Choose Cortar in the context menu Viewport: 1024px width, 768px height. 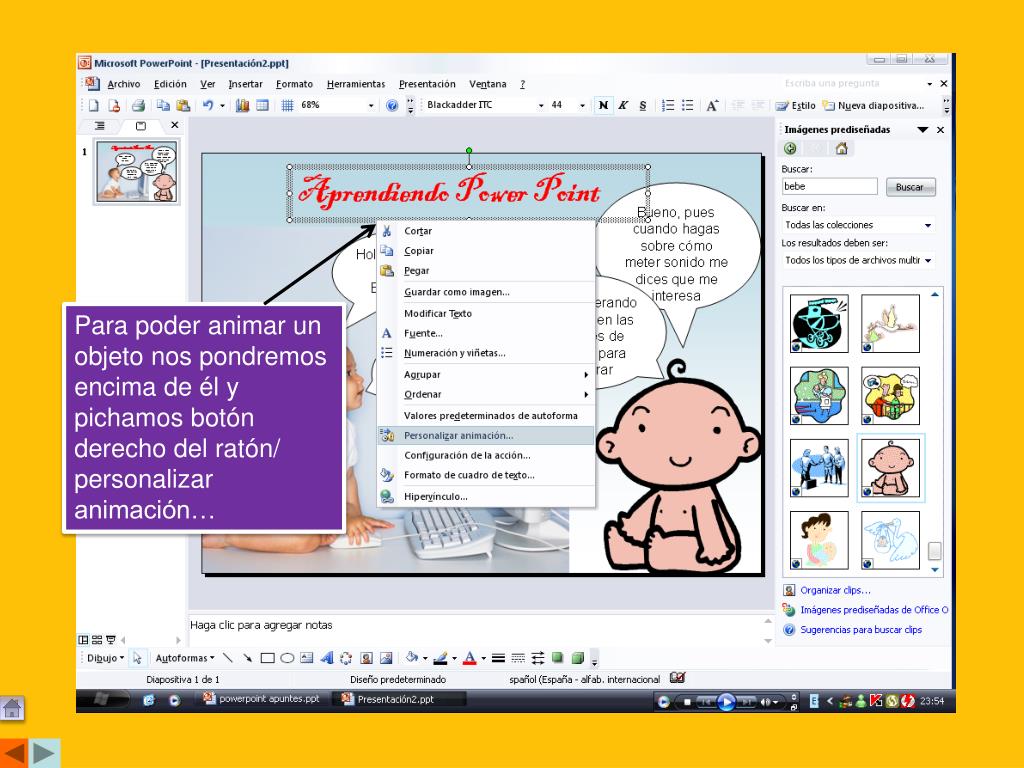pos(486,231)
